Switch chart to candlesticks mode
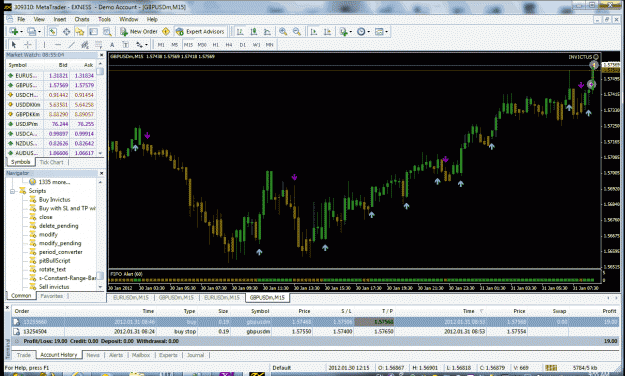Image resolution: width=625 pixels, height=376 pixels. coord(254,31)
